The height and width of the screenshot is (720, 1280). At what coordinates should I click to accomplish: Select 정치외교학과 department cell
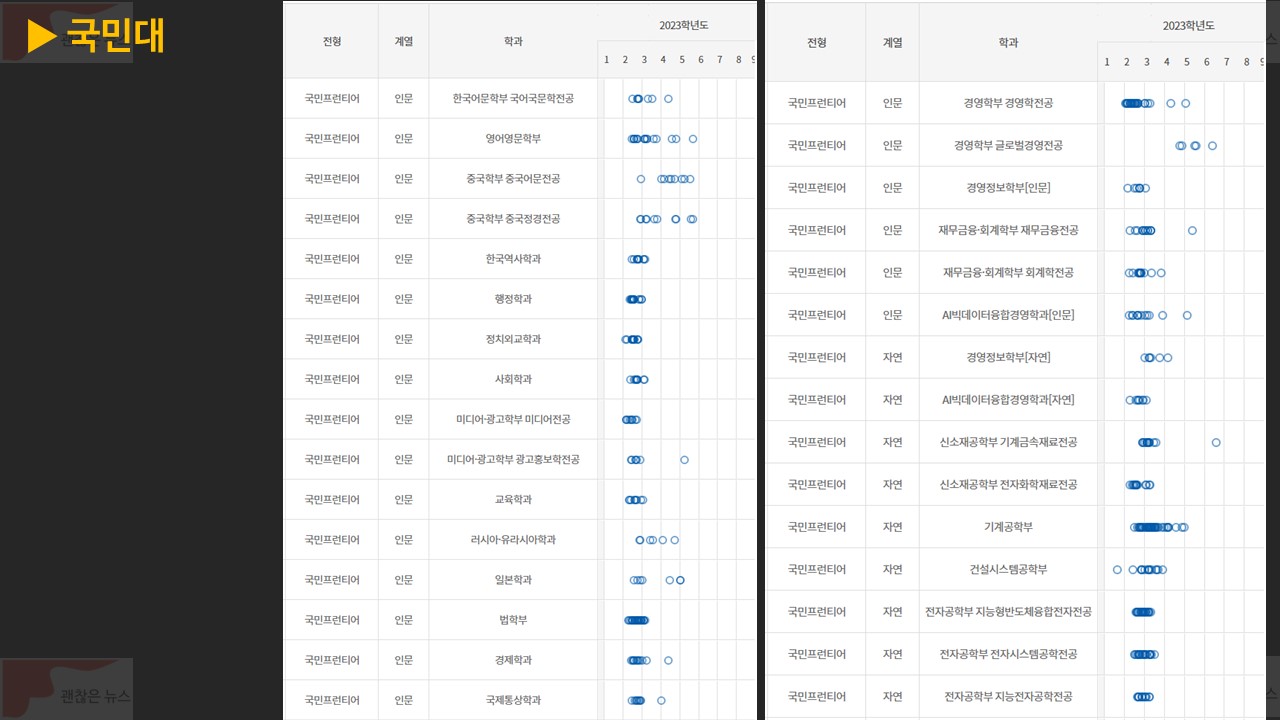tap(513, 339)
